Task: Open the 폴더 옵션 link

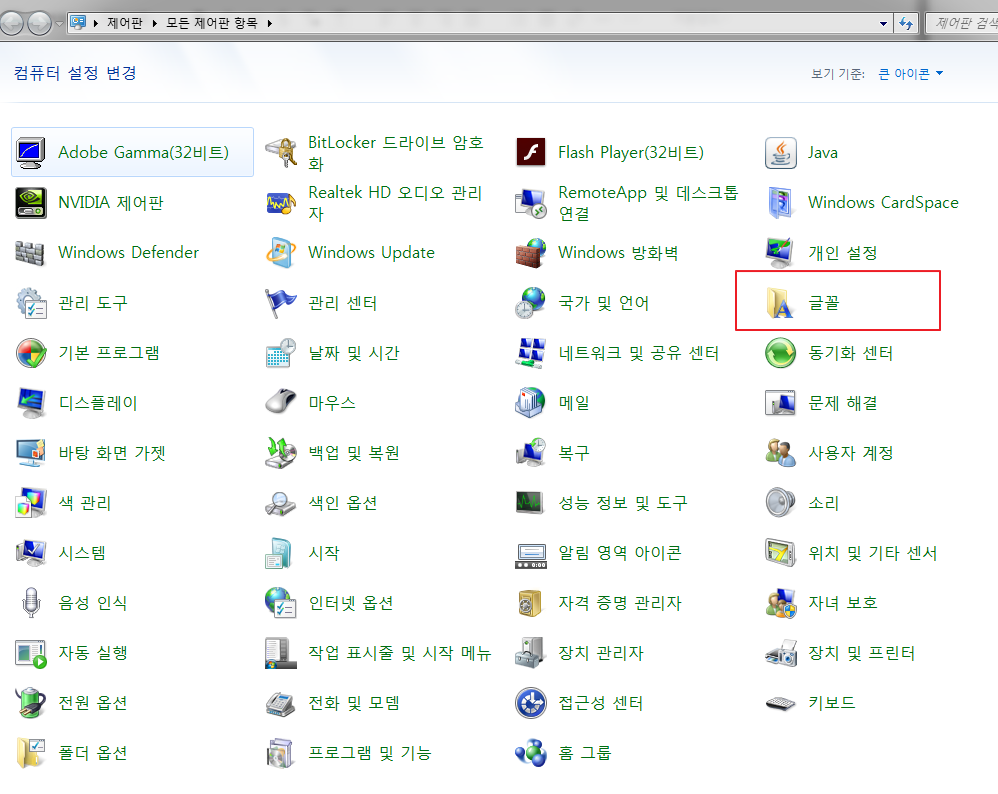Action: [93, 753]
